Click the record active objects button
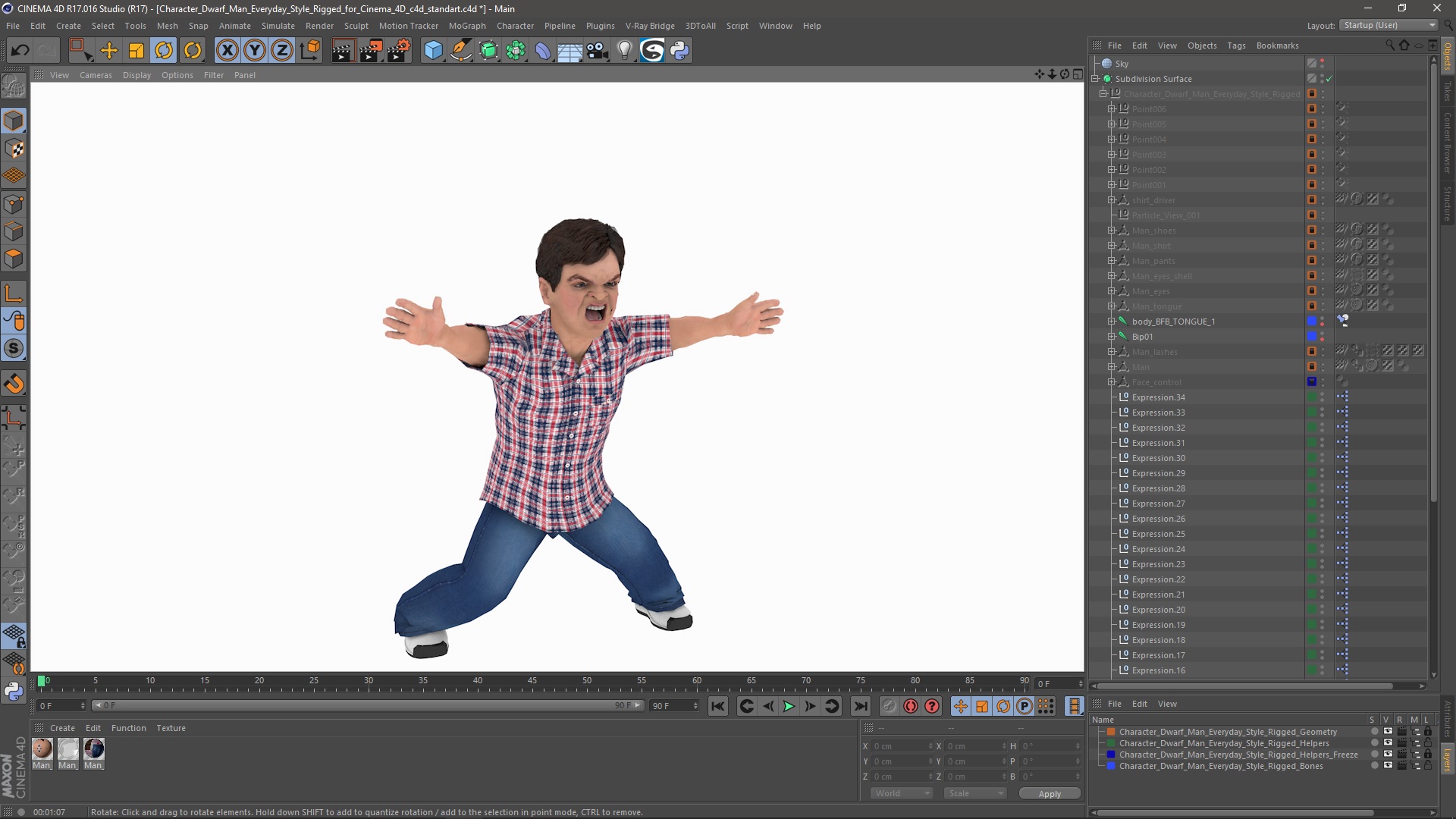 coord(890,707)
